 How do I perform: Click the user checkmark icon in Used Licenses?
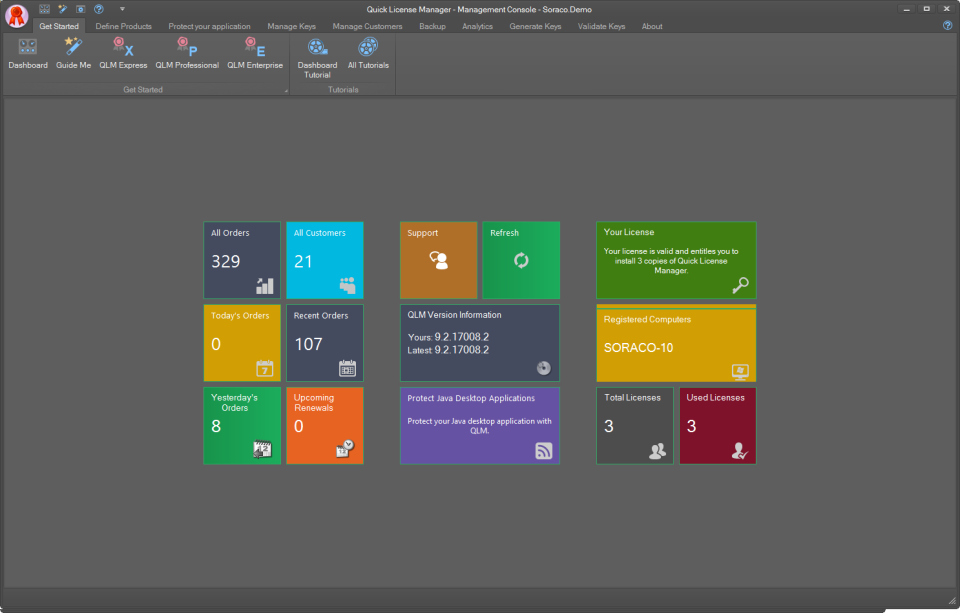[740, 451]
